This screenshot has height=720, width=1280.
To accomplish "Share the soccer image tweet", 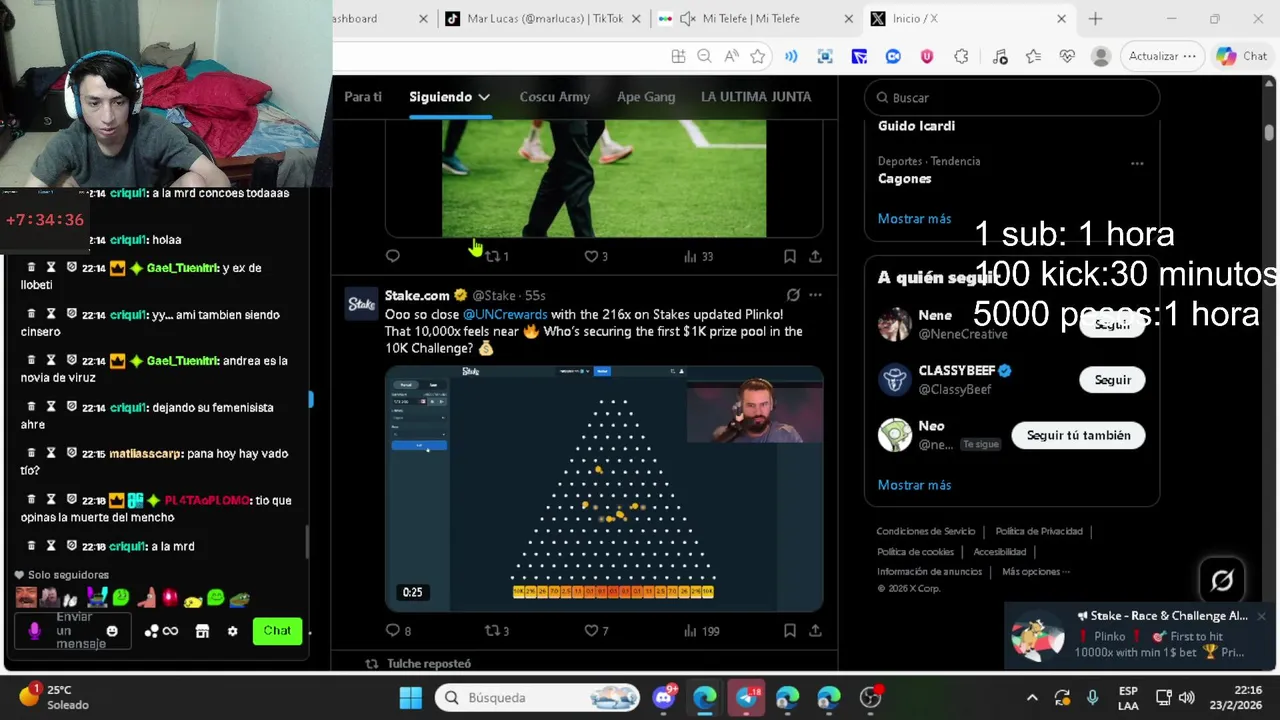I will point(815,256).
